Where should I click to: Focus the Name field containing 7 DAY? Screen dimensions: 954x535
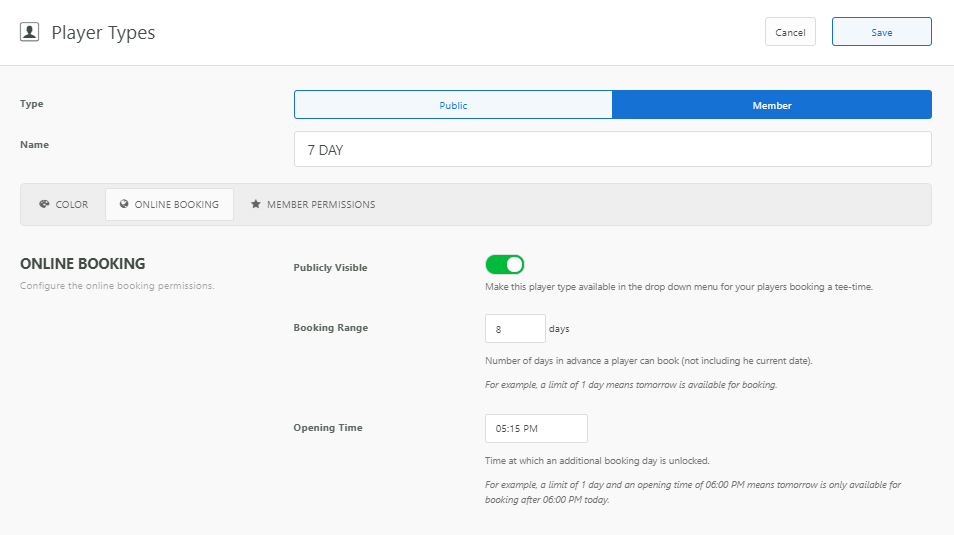coord(612,150)
